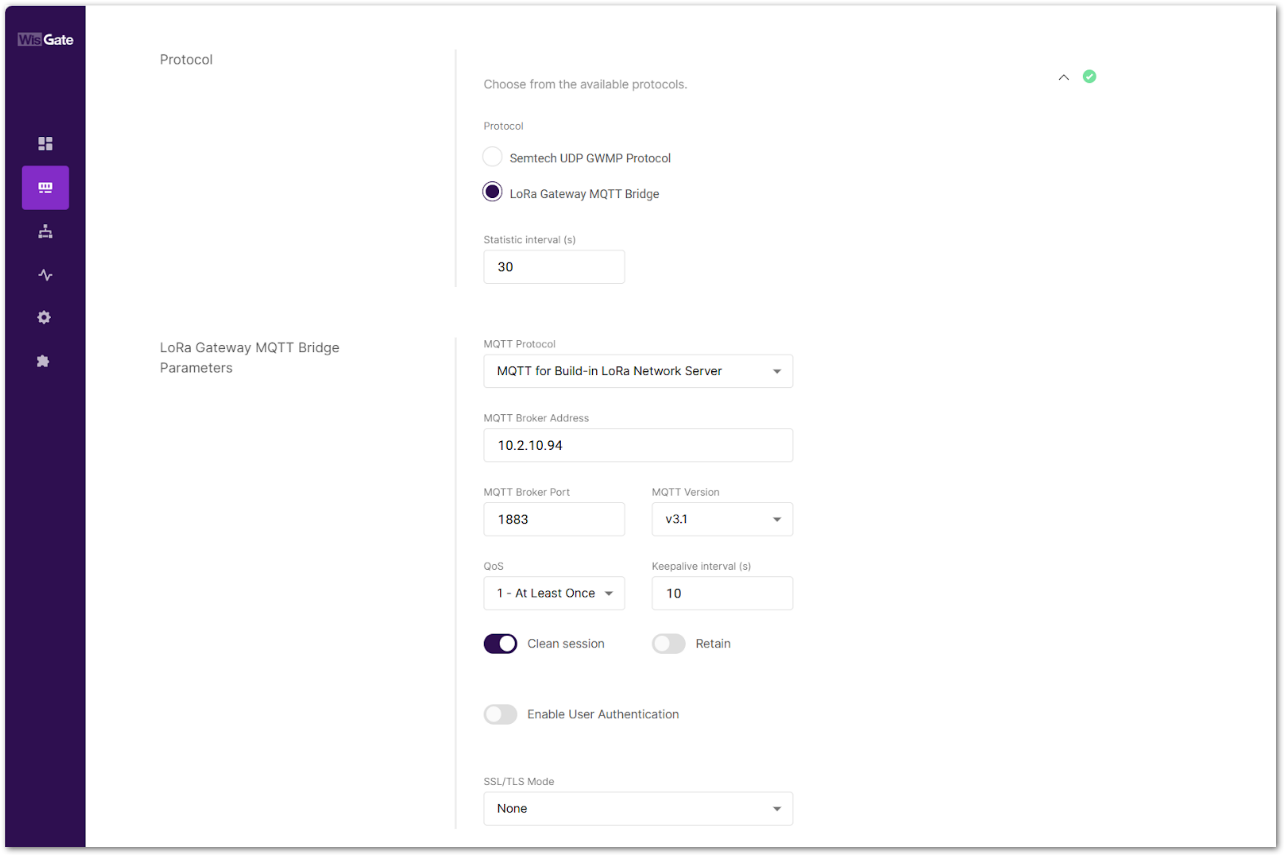Disable the Clean session toggle
1285x856 pixels.
click(x=500, y=643)
